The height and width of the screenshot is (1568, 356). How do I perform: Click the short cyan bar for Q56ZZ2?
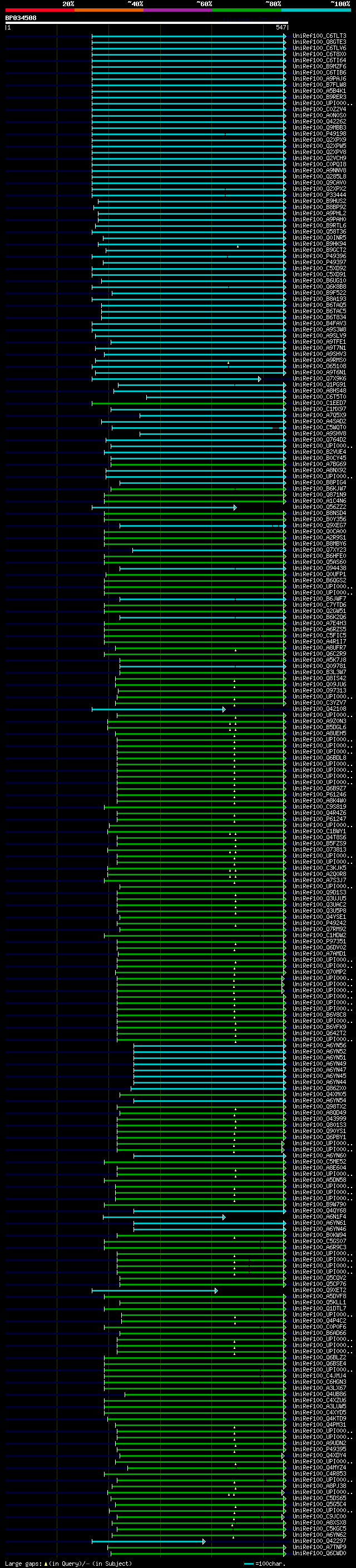click(164, 507)
